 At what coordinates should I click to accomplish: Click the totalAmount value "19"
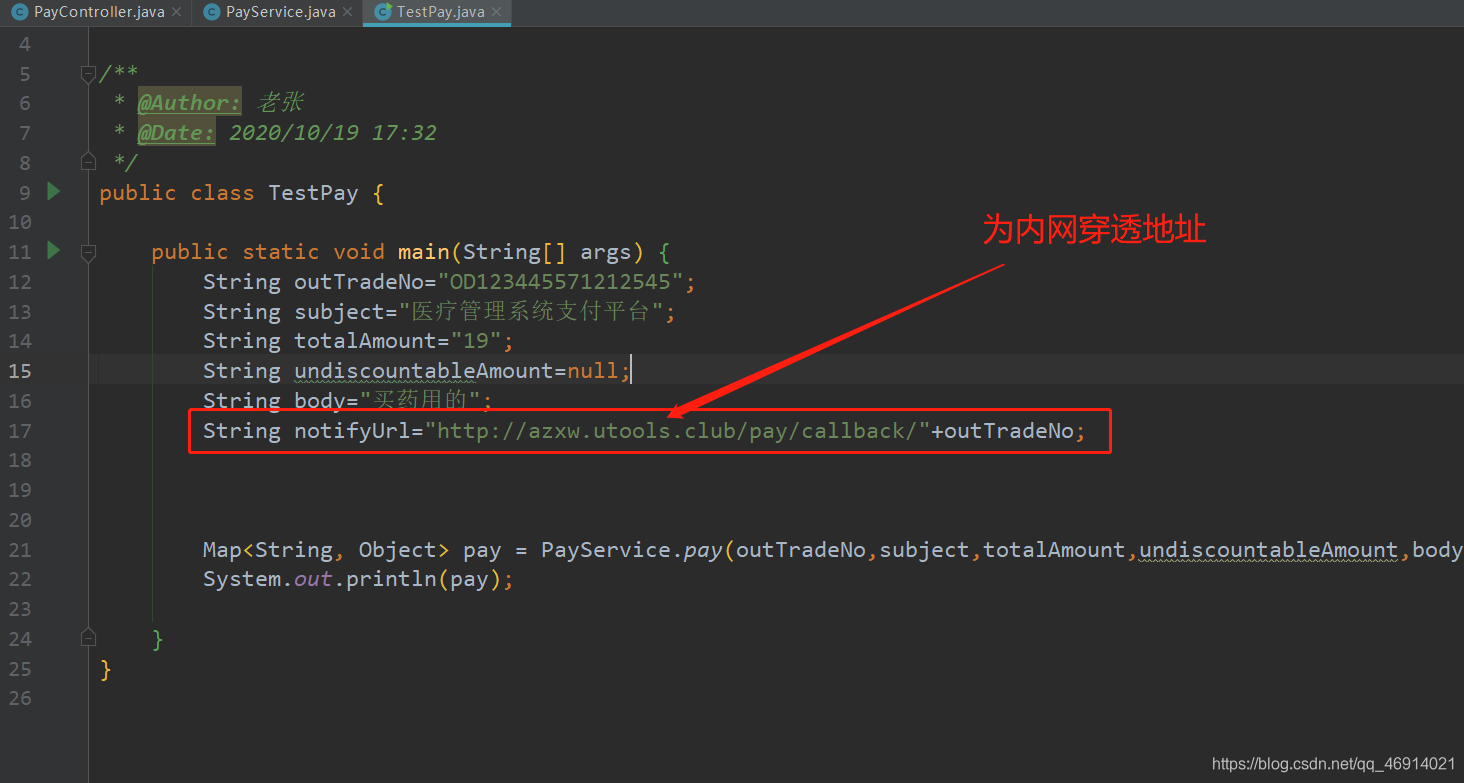[476, 341]
